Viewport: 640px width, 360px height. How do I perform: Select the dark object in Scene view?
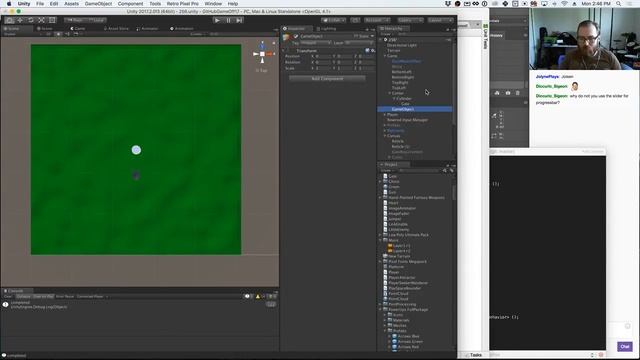136,176
